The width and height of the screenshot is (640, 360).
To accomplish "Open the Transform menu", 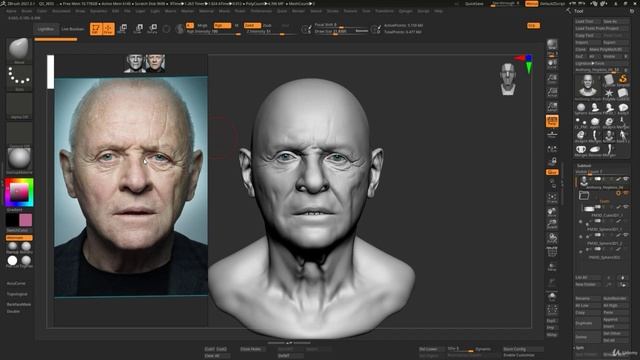I will pos(384,11).
